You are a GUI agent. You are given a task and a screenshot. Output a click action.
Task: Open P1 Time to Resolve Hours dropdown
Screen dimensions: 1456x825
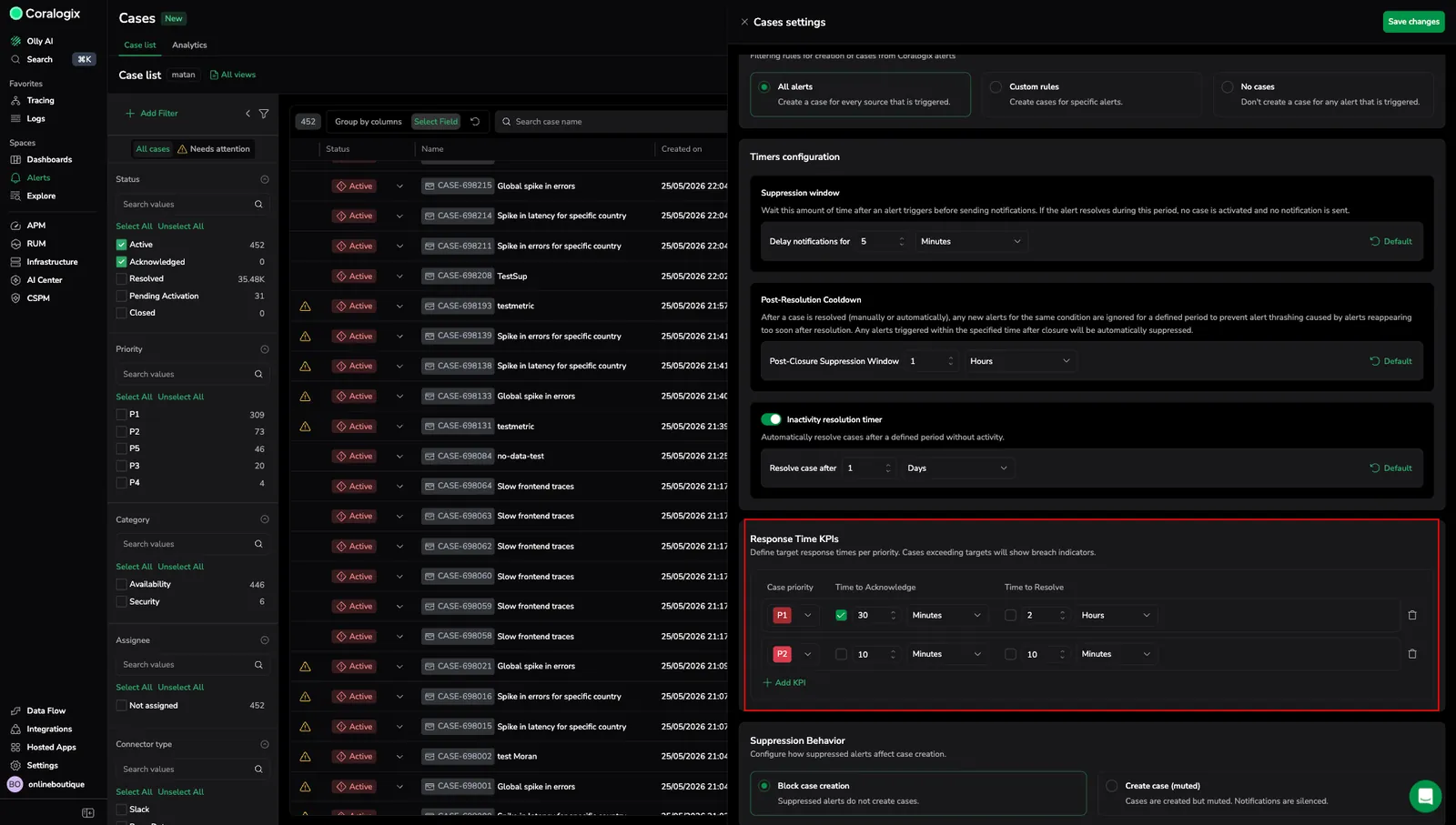click(1117, 616)
